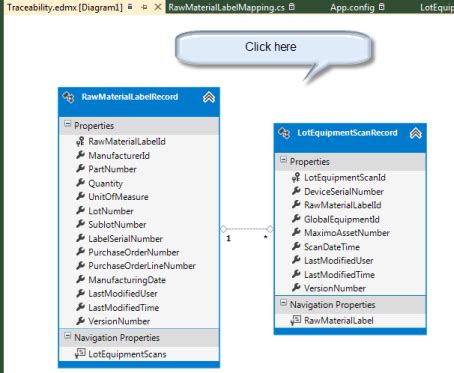Collapse Properties section in LotEquipmentScanRecord

pos(283,160)
